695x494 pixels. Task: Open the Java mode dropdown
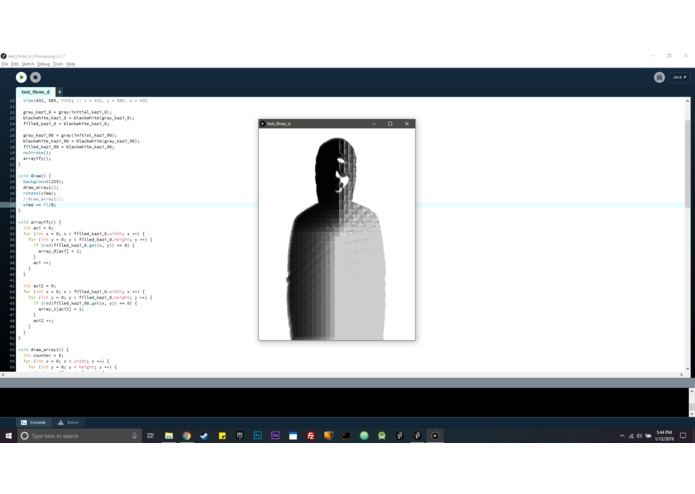tap(679, 77)
